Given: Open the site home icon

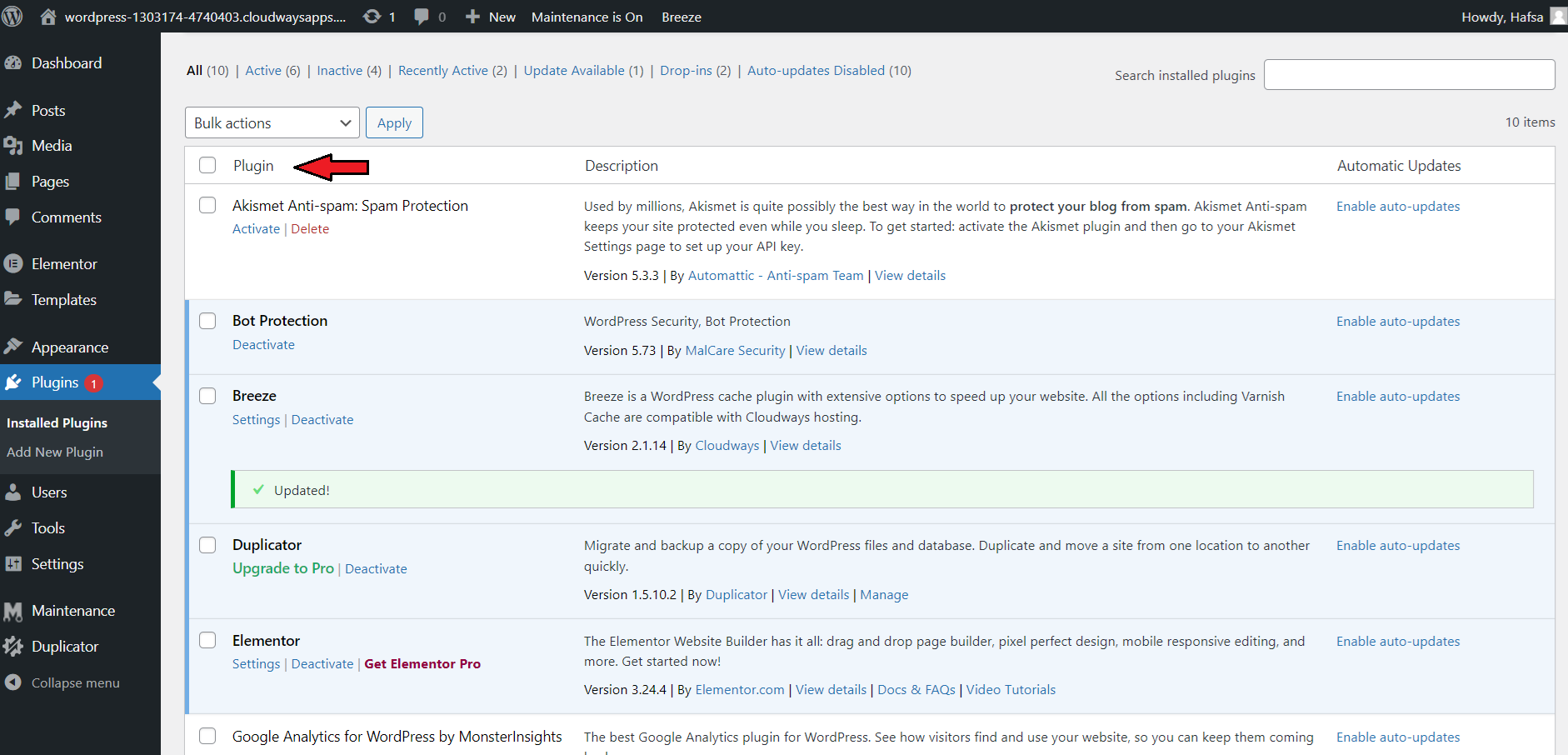Looking at the screenshot, I should pyautogui.click(x=48, y=17).
